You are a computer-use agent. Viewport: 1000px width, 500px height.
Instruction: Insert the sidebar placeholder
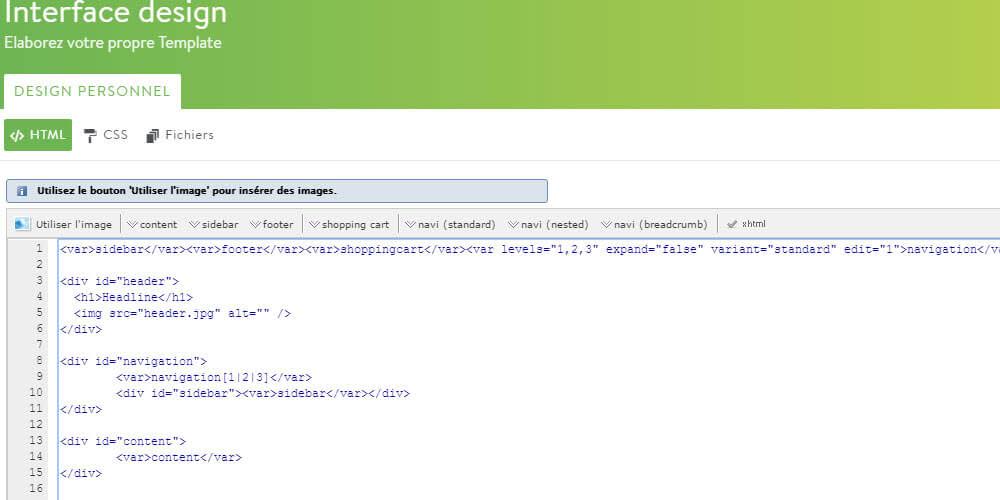pos(214,224)
